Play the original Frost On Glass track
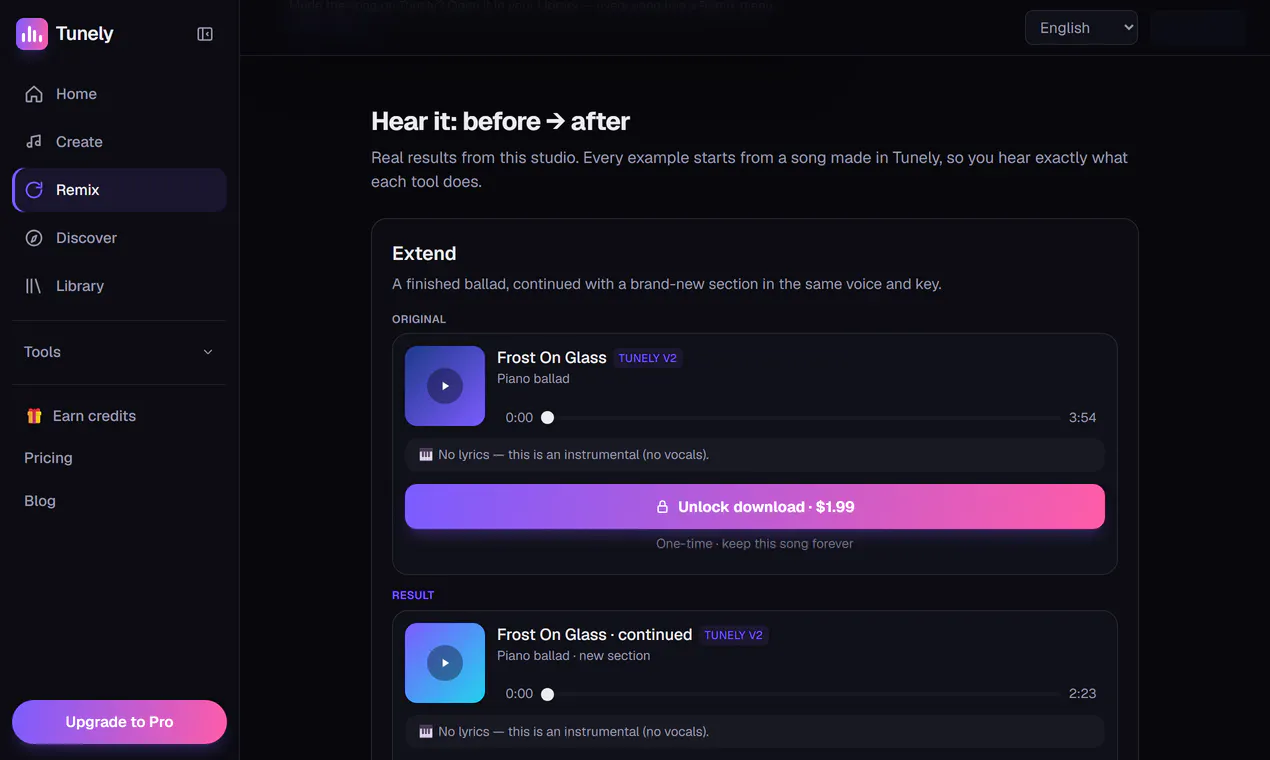Image resolution: width=1270 pixels, height=760 pixels. (x=445, y=386)
